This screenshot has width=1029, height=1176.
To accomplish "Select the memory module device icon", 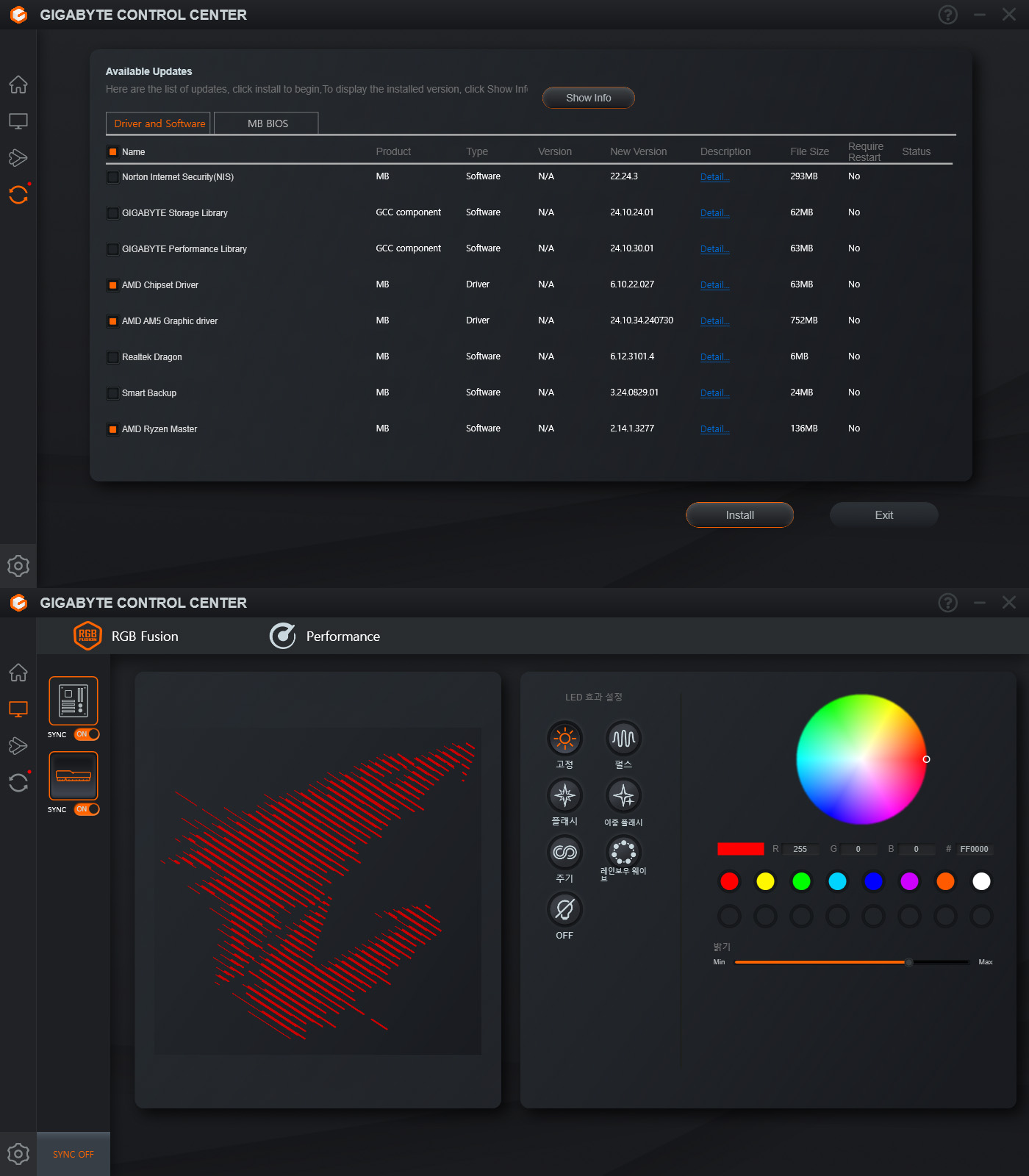I will click(73, 775).
